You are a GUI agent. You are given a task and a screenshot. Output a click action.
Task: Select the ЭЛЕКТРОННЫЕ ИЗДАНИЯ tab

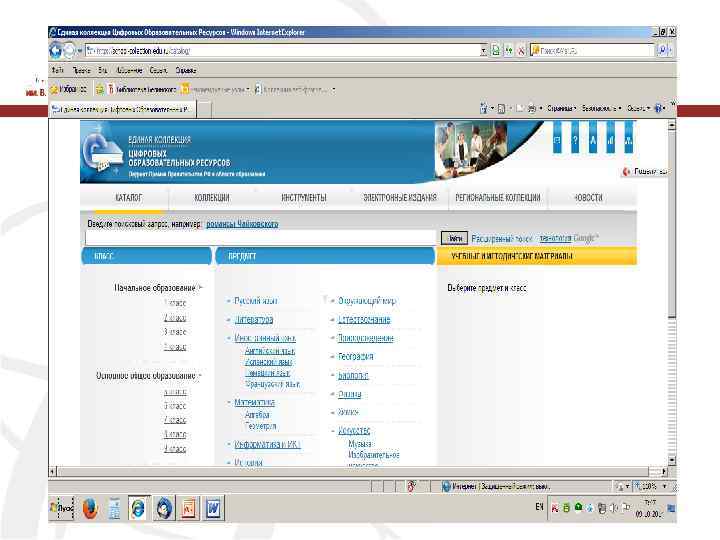400,197
